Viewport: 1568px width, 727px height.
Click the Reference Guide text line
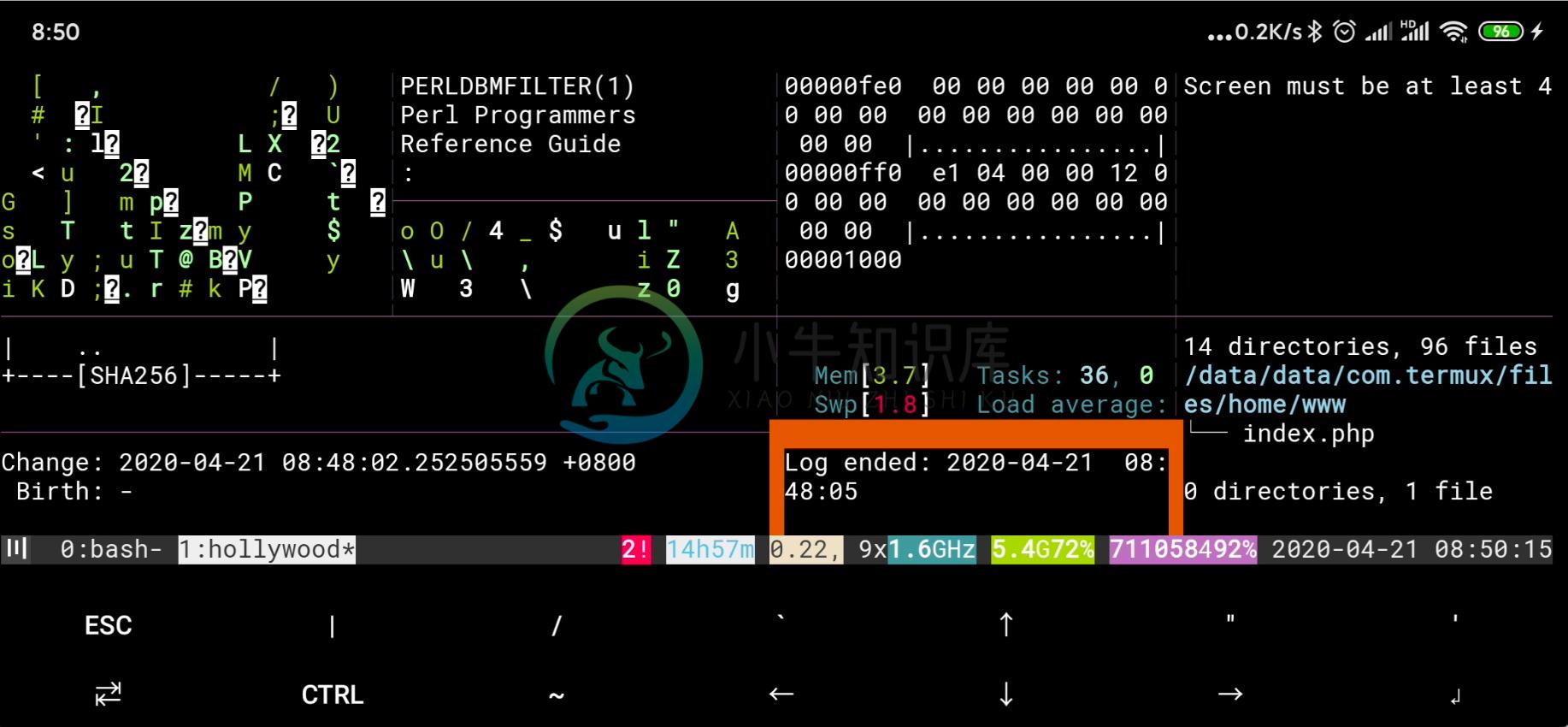point(510,144)
